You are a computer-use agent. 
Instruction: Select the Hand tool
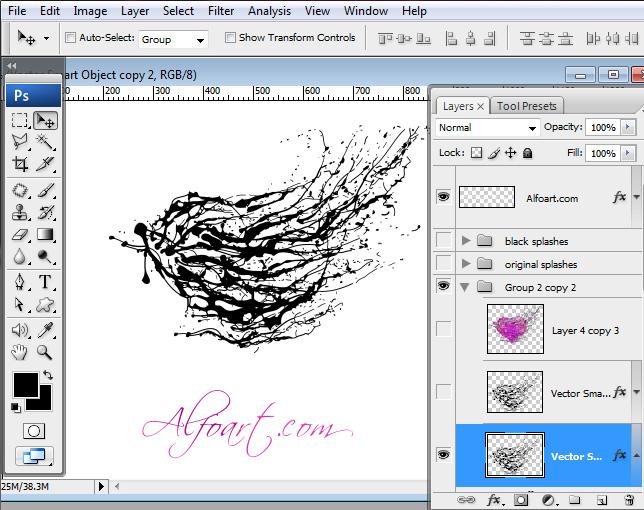pos(20,352)
